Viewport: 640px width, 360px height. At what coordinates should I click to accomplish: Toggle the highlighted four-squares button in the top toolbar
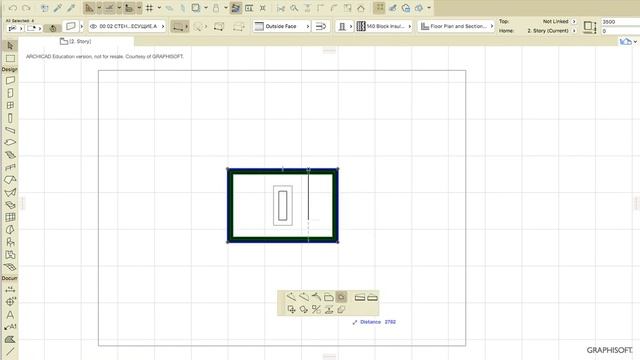pos(379,8)
